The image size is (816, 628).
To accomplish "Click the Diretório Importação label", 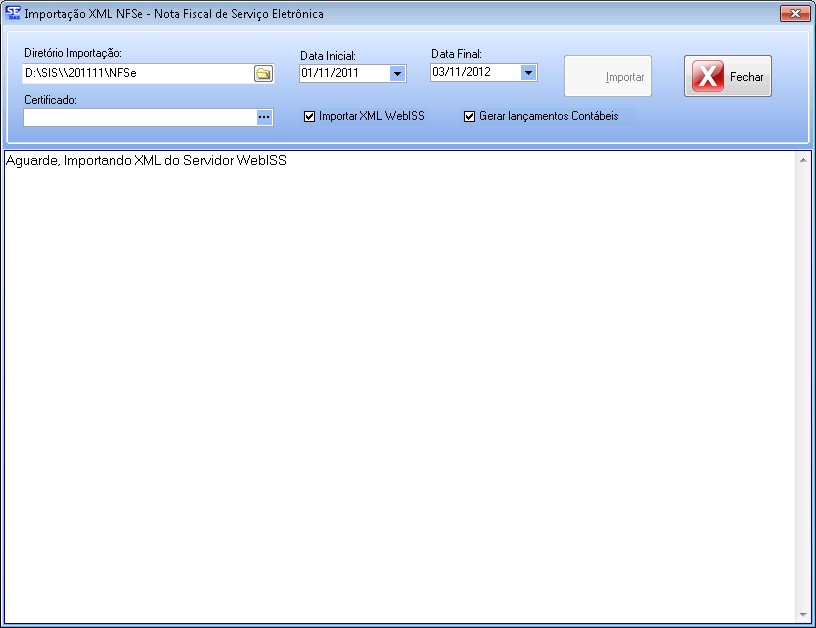I will tap(72, 52).
